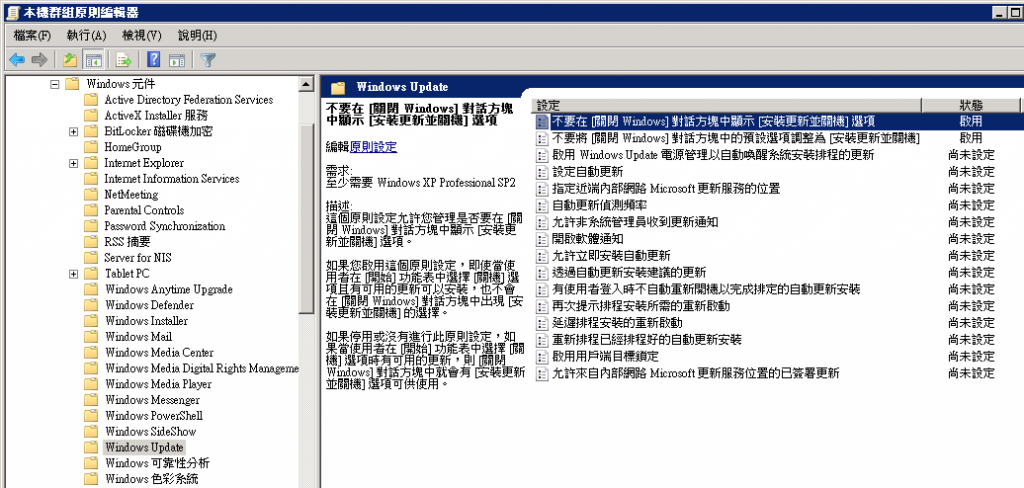Click the Forward arrow toolbar icon
Viewport: 1024px width, 488px height.
click(40, 60)
